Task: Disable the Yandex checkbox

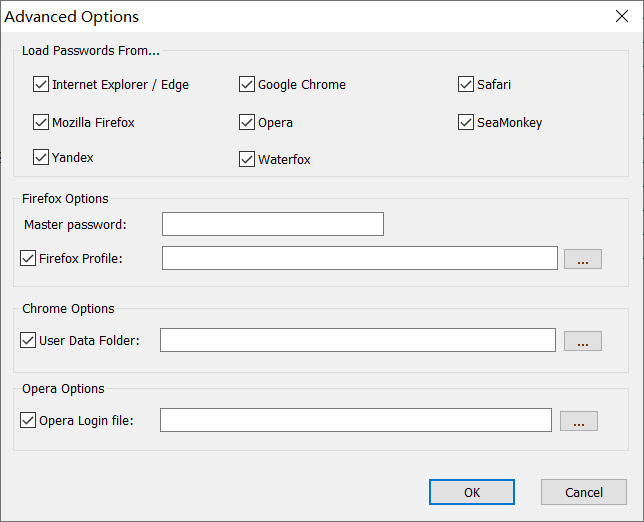Action: point(41,158)
